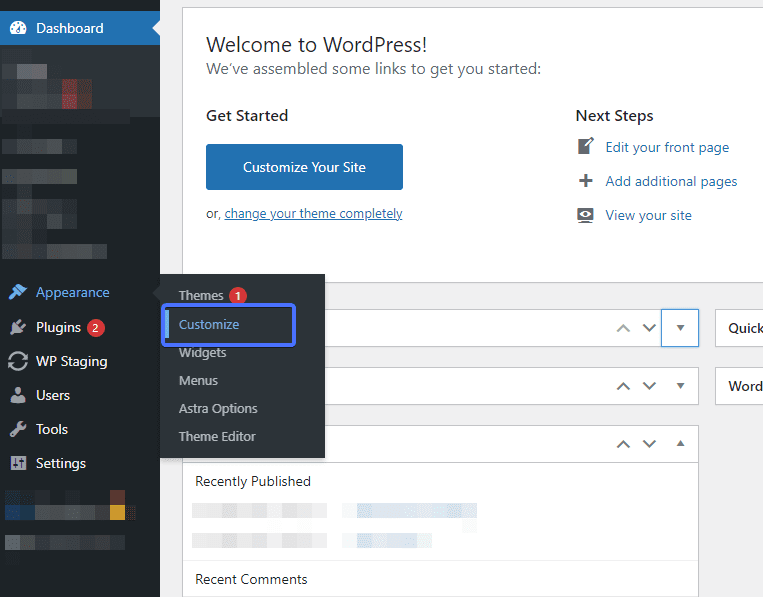Image resolution: width=763 pixels, height=597 pixels.
Task: Click the Dashboard gauge icon
Action: pos(18,28)
